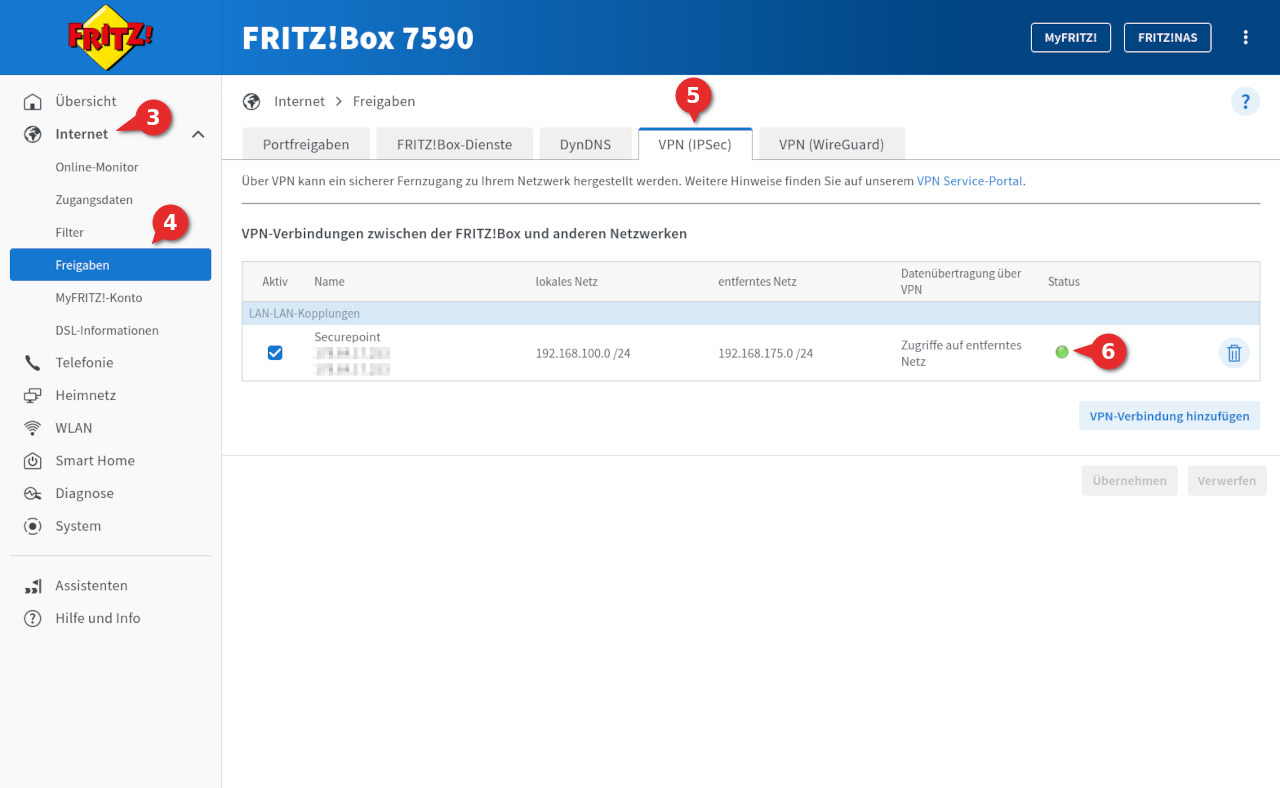
Task: Select the Telefonie phone icon
Action: click(31, 362)
